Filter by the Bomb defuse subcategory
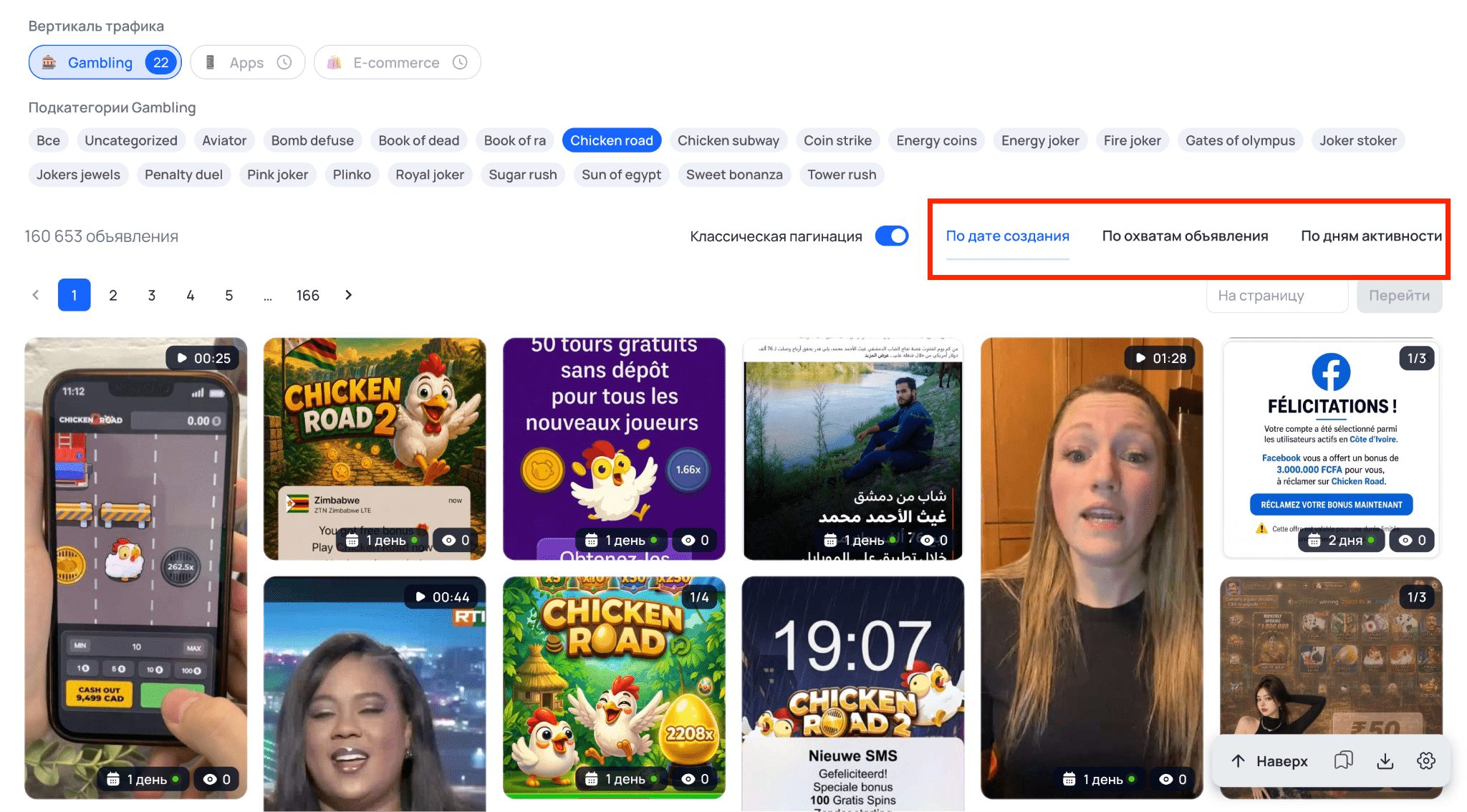 312,140
